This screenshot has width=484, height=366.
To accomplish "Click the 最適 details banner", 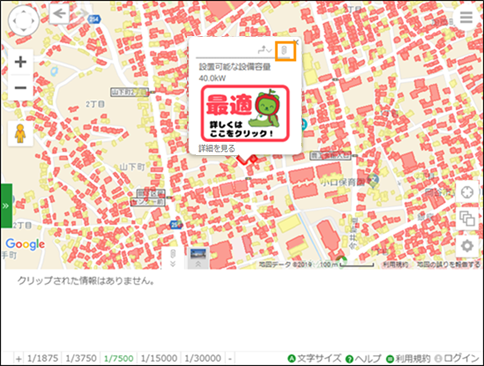I will (245, 114).
